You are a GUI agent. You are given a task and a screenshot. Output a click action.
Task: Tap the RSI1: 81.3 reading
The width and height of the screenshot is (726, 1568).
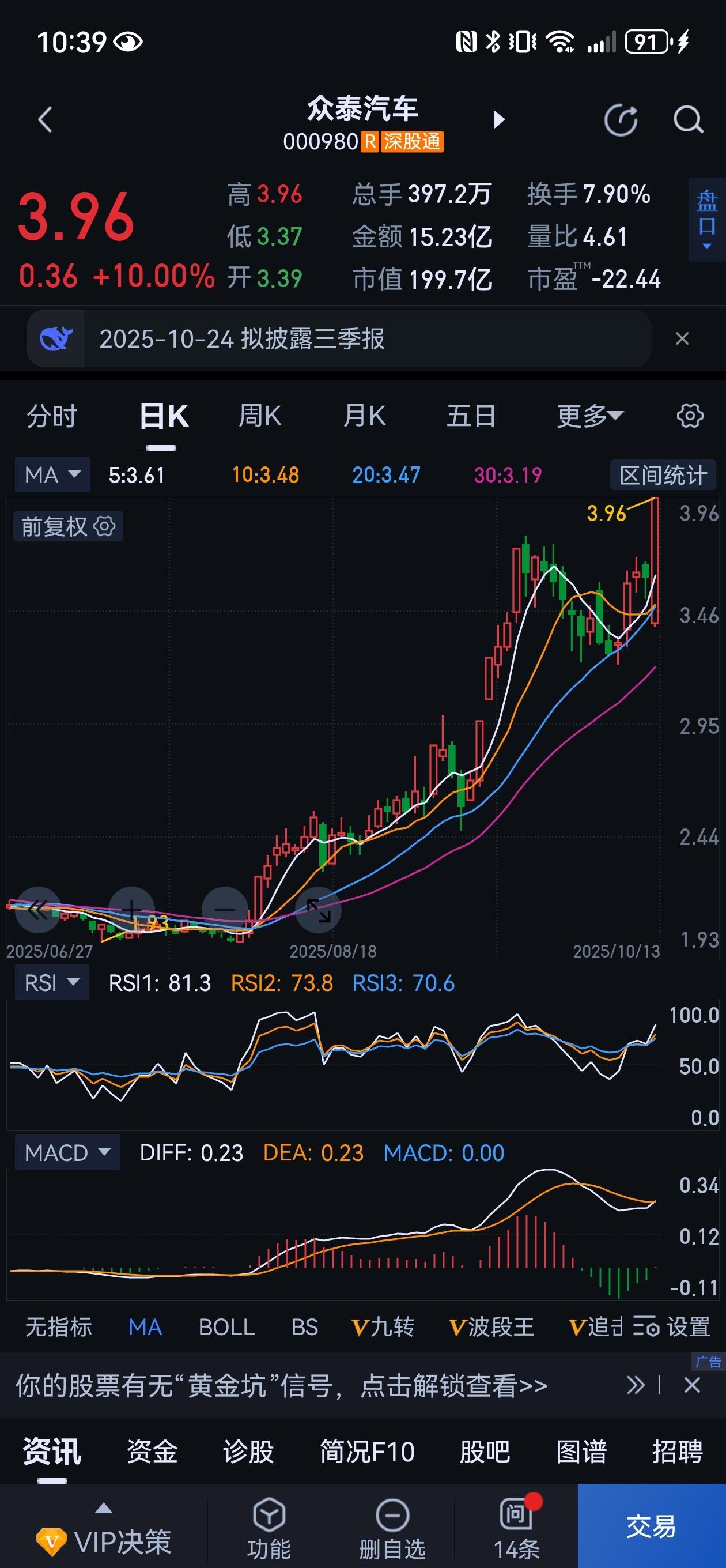[160, 983]
